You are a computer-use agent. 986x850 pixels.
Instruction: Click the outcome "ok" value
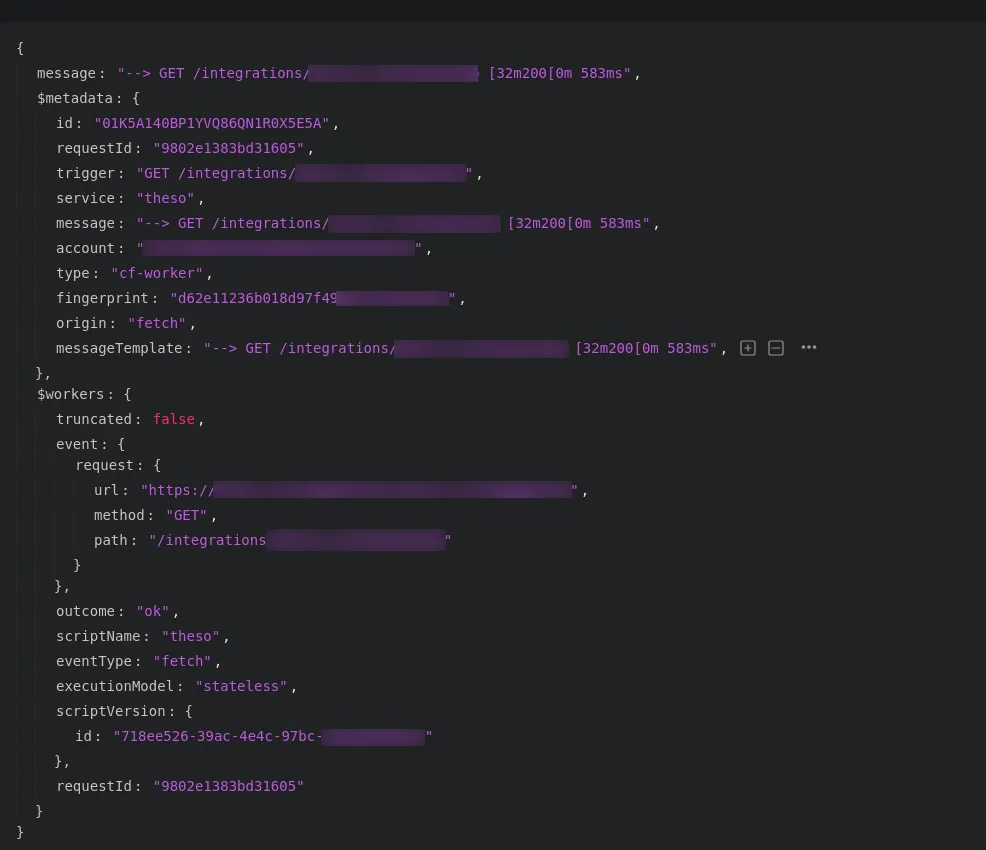coord(153,611)
